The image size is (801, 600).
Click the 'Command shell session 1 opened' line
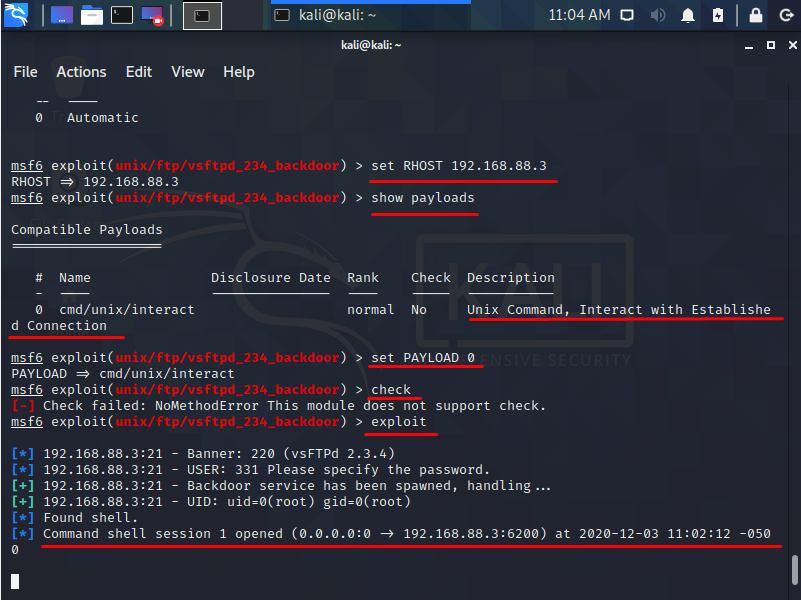(x=391, y=534)
